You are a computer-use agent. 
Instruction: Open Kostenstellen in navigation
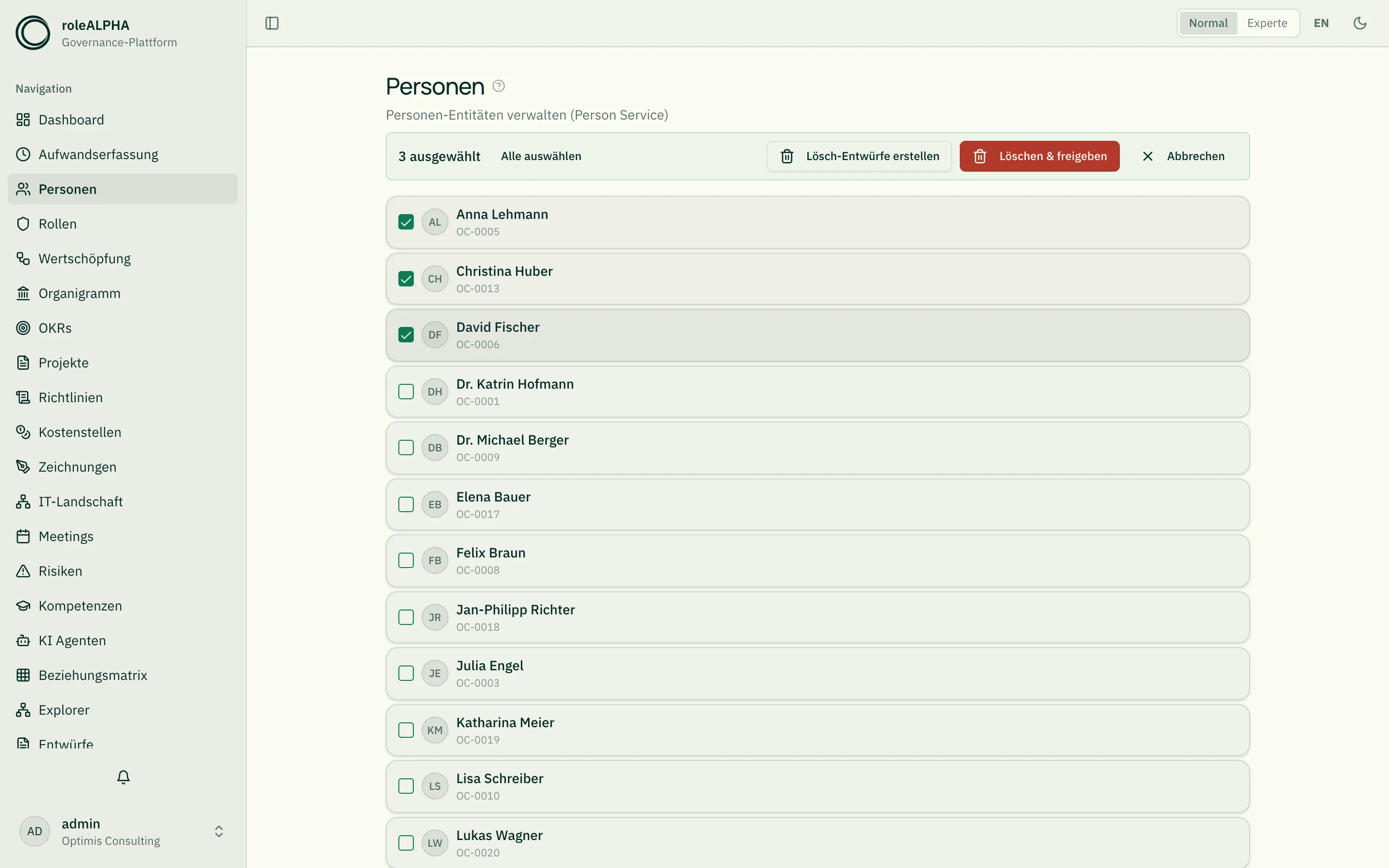123,432
